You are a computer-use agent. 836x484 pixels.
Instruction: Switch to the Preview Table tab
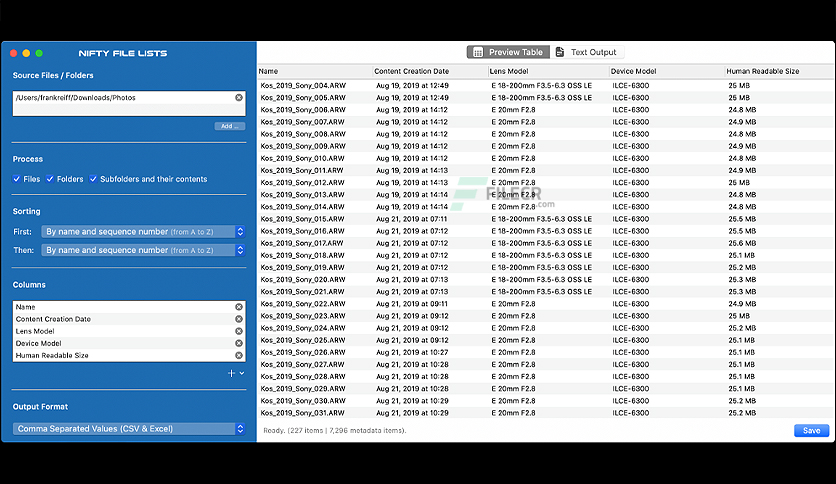point(508,52)
